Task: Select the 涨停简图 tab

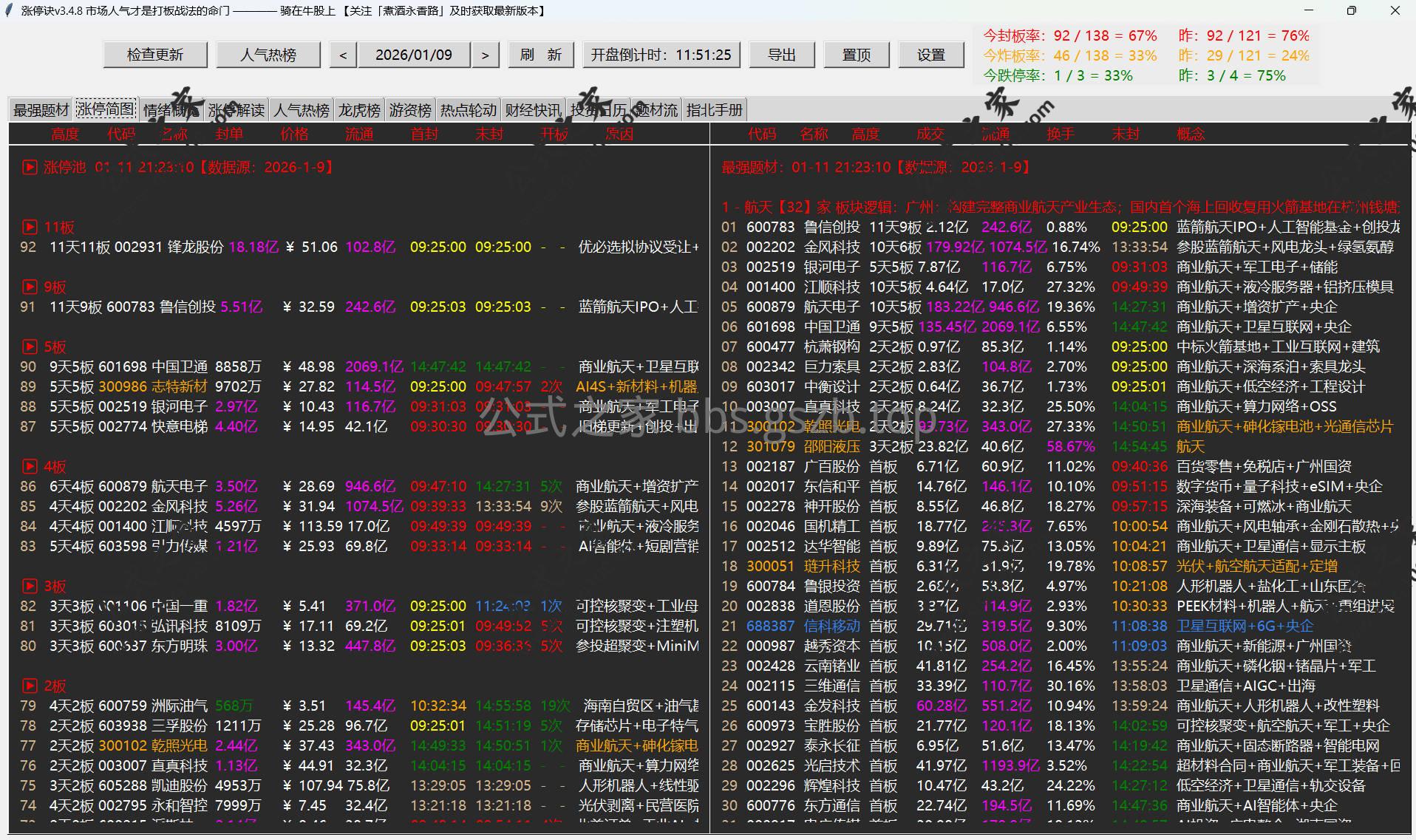Action: tap(106, 109)
